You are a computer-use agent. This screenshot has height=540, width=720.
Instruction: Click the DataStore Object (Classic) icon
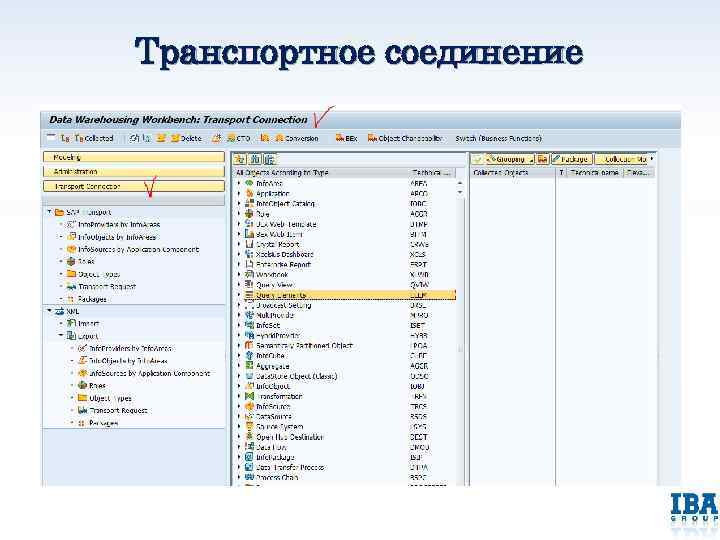[x=249, y=376]
